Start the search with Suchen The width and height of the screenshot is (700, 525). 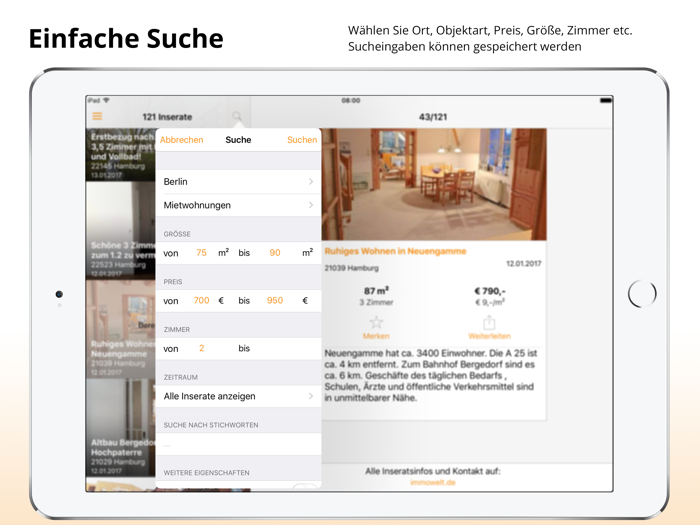pos(302,140)
